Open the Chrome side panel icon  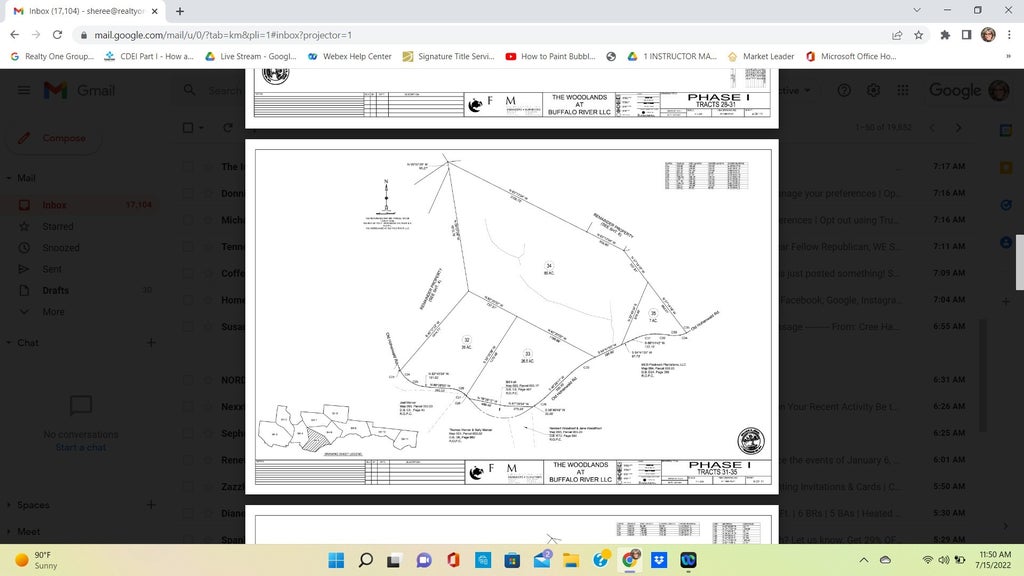(967, 35)
